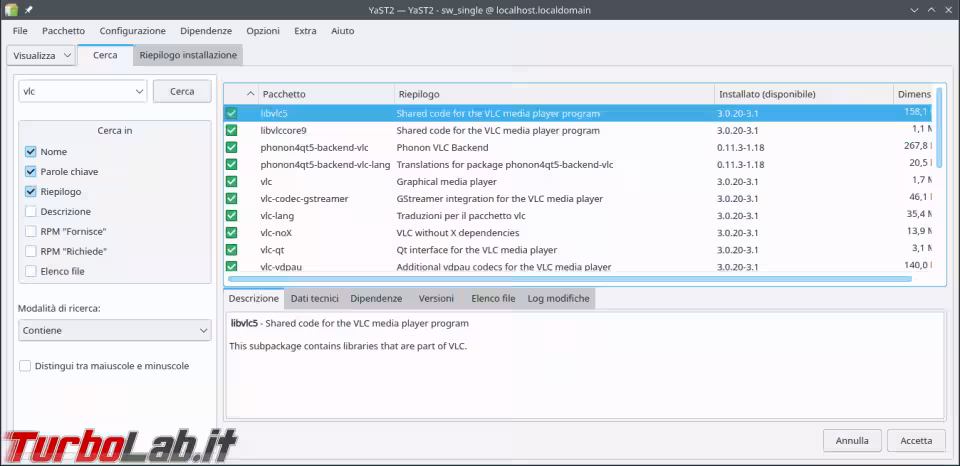960x466 pixels.
Task: Click the installed status icon for libvlc5
Action: click(x=232, y=114)
